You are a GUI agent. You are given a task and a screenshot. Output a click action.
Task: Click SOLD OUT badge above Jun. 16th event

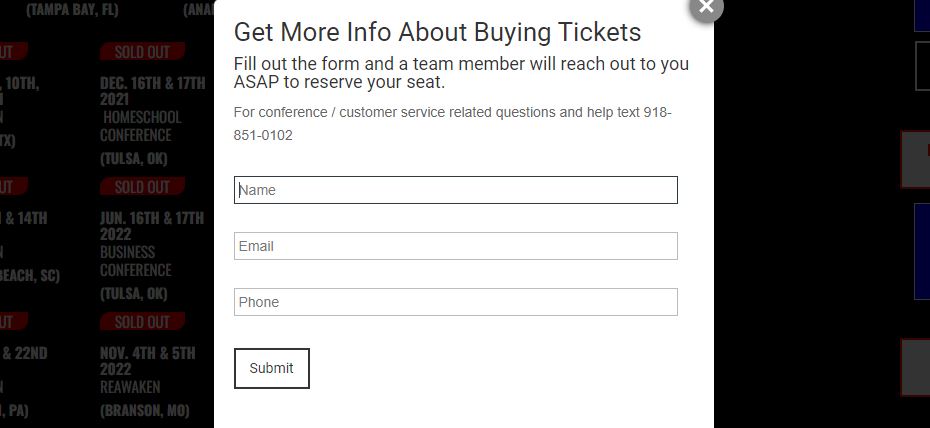pyautogui.click(x=142, y=187)
